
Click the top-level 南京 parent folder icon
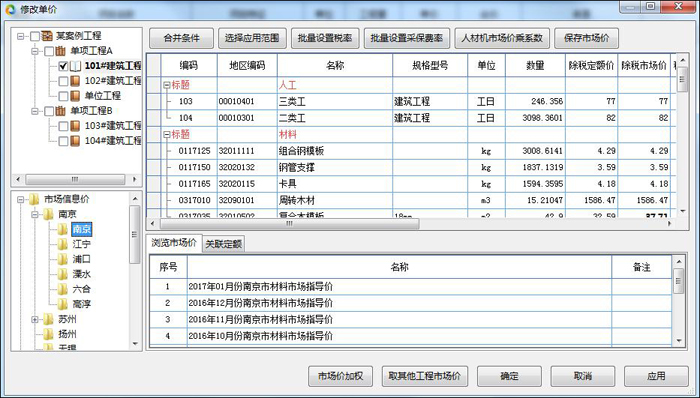tap(49, 214)
